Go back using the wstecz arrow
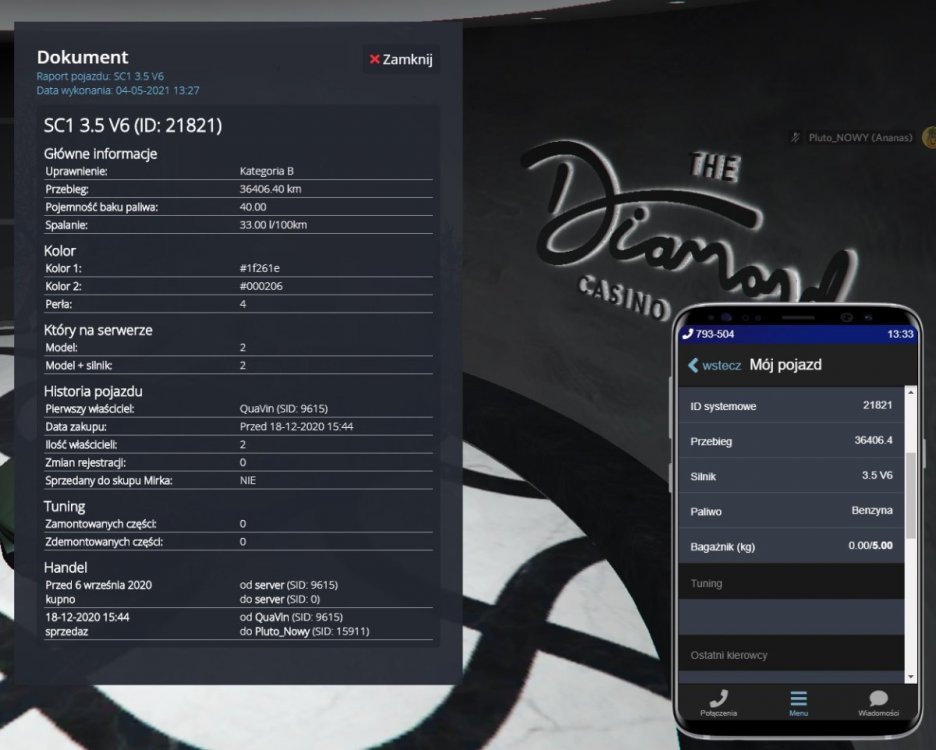Screen dimensions: 936x750 pyautogui.click(x=715, y=365)
